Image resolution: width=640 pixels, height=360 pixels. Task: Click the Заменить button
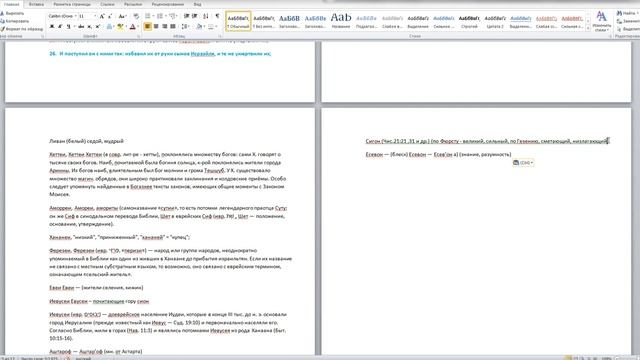pos(629,21)
